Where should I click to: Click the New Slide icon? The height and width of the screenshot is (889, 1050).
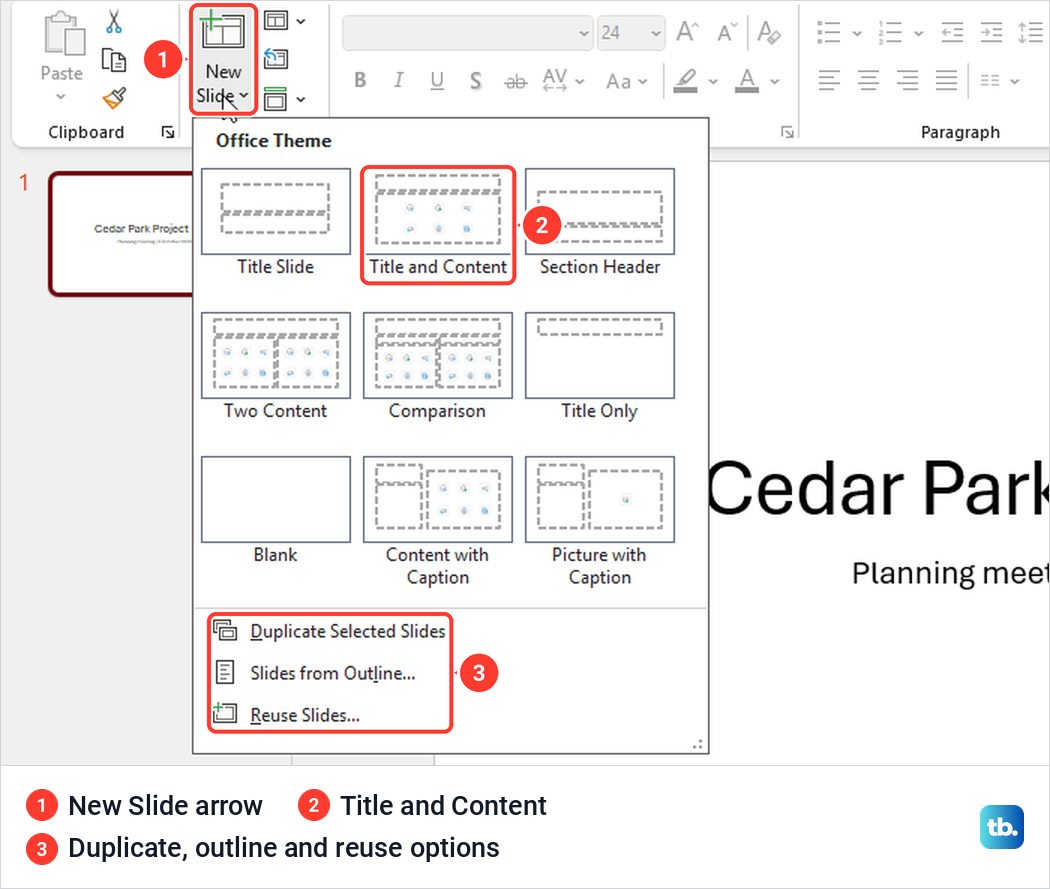[223, 30]
